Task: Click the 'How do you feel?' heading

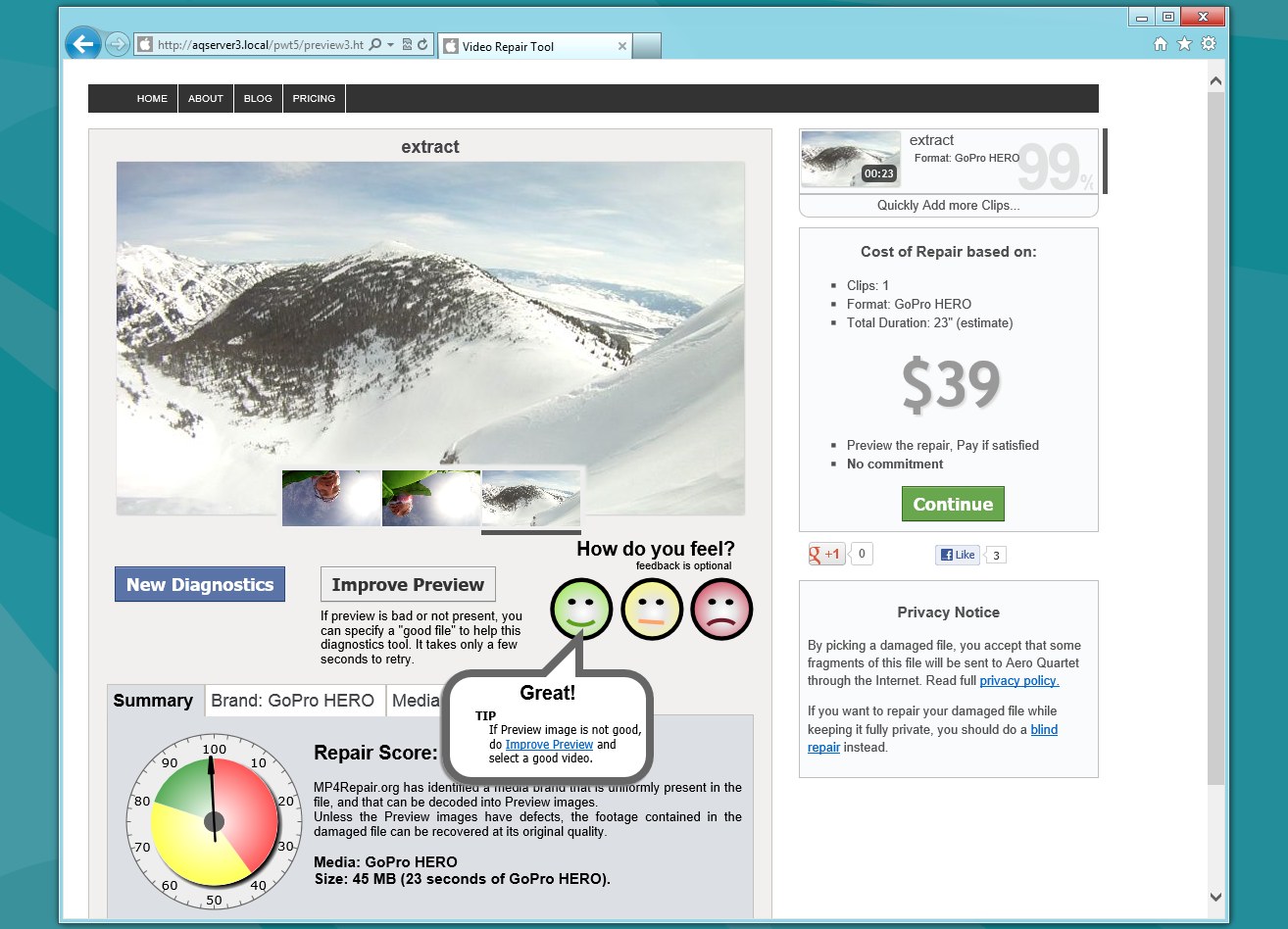Action: point(656,549)
